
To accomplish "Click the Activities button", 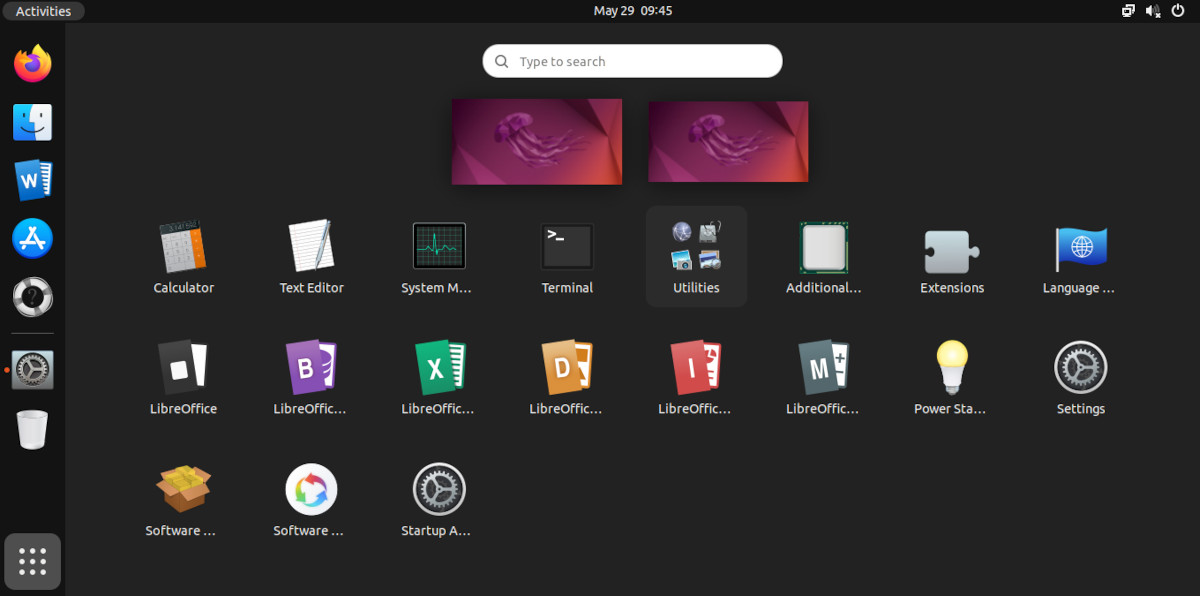I will (x=43, y=11).
